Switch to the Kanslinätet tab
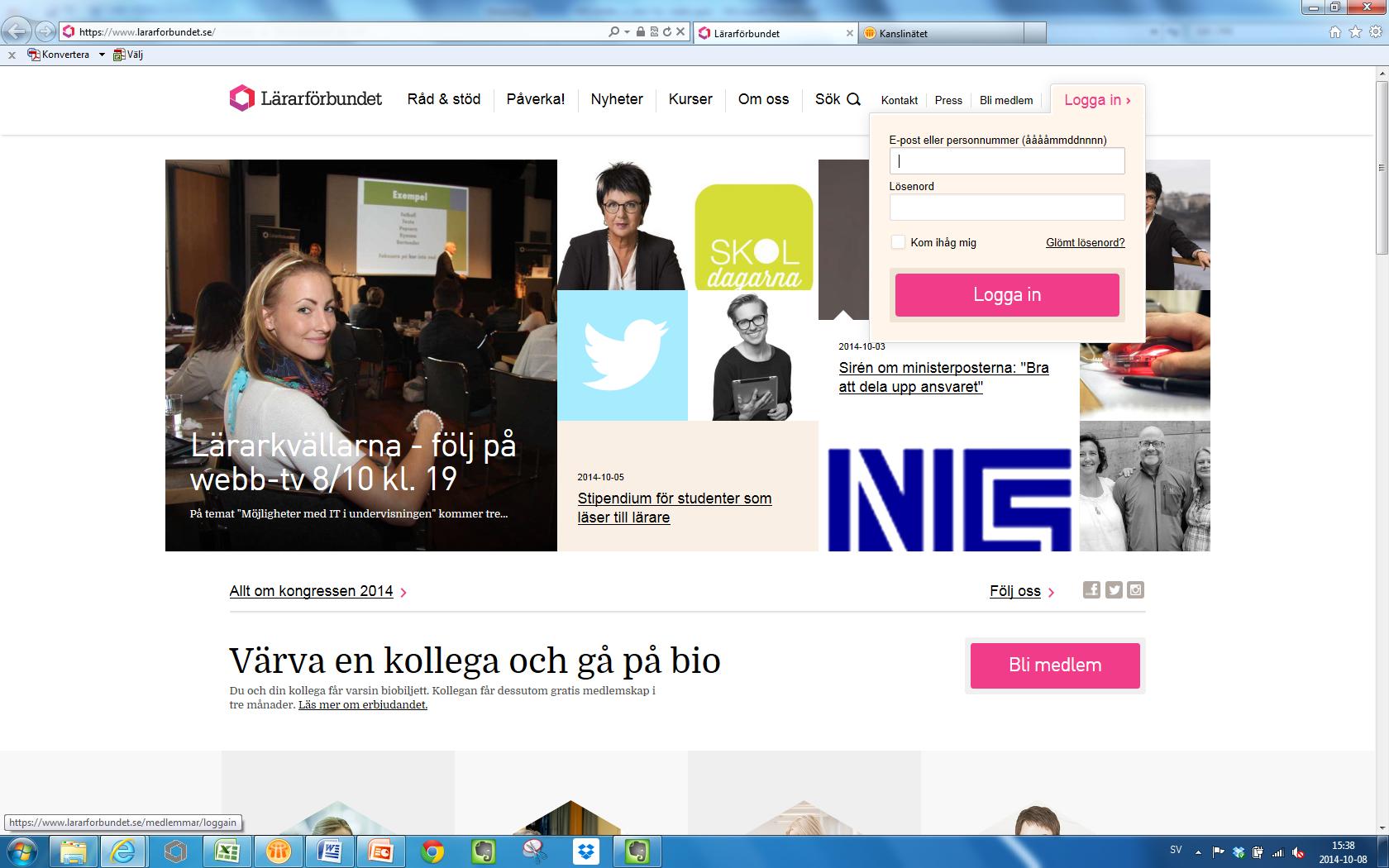The height and width of the screenshot is (868, 1389). [941, 33]
